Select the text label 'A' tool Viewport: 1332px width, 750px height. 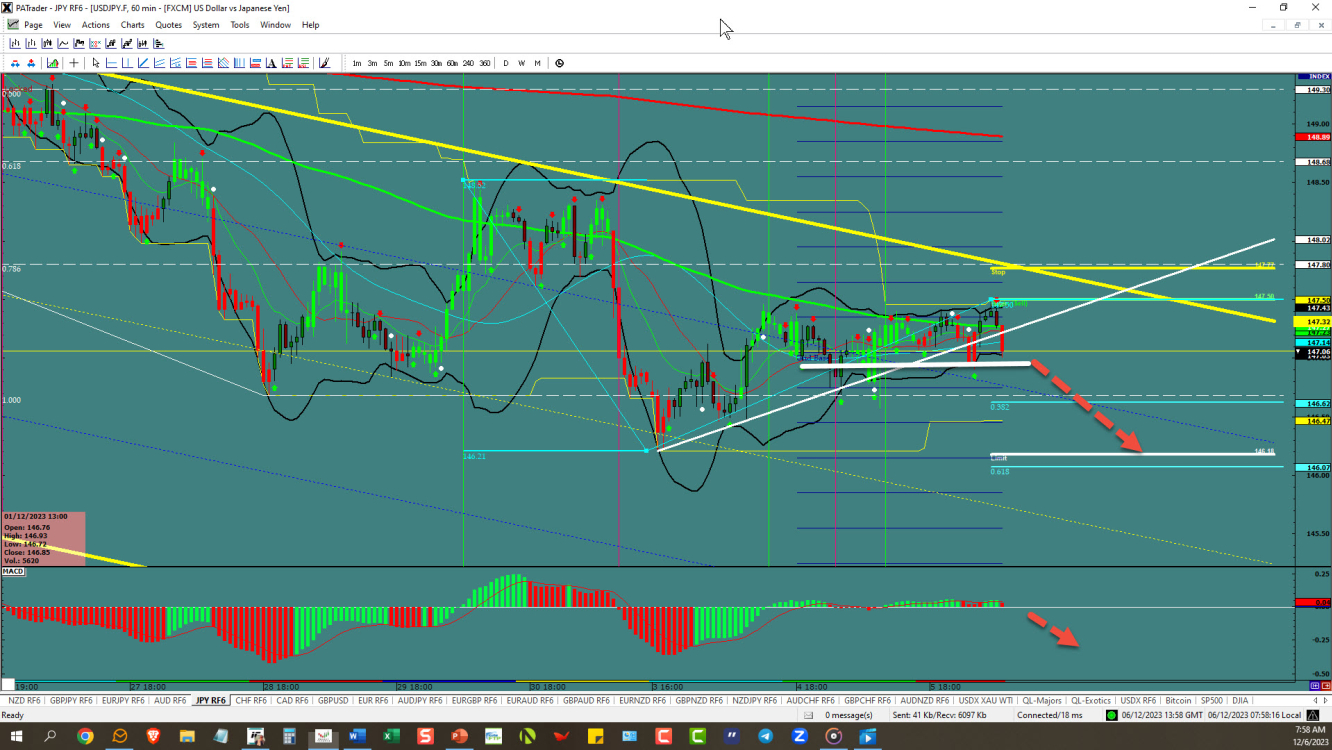click(x=271, y=63)
